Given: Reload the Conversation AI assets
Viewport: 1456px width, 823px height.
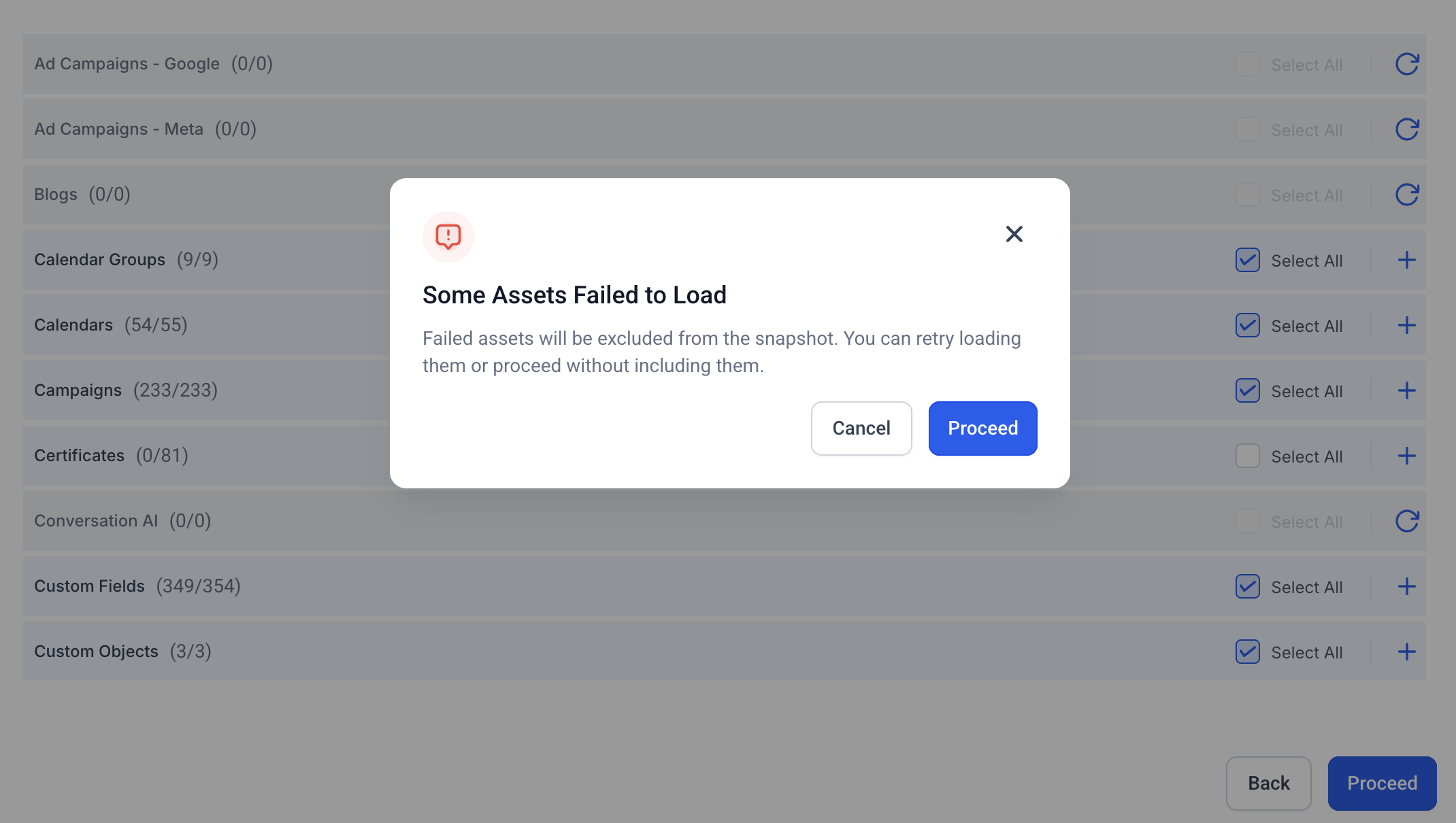Looking at the screenshot, I should [x=1406, y=521].
